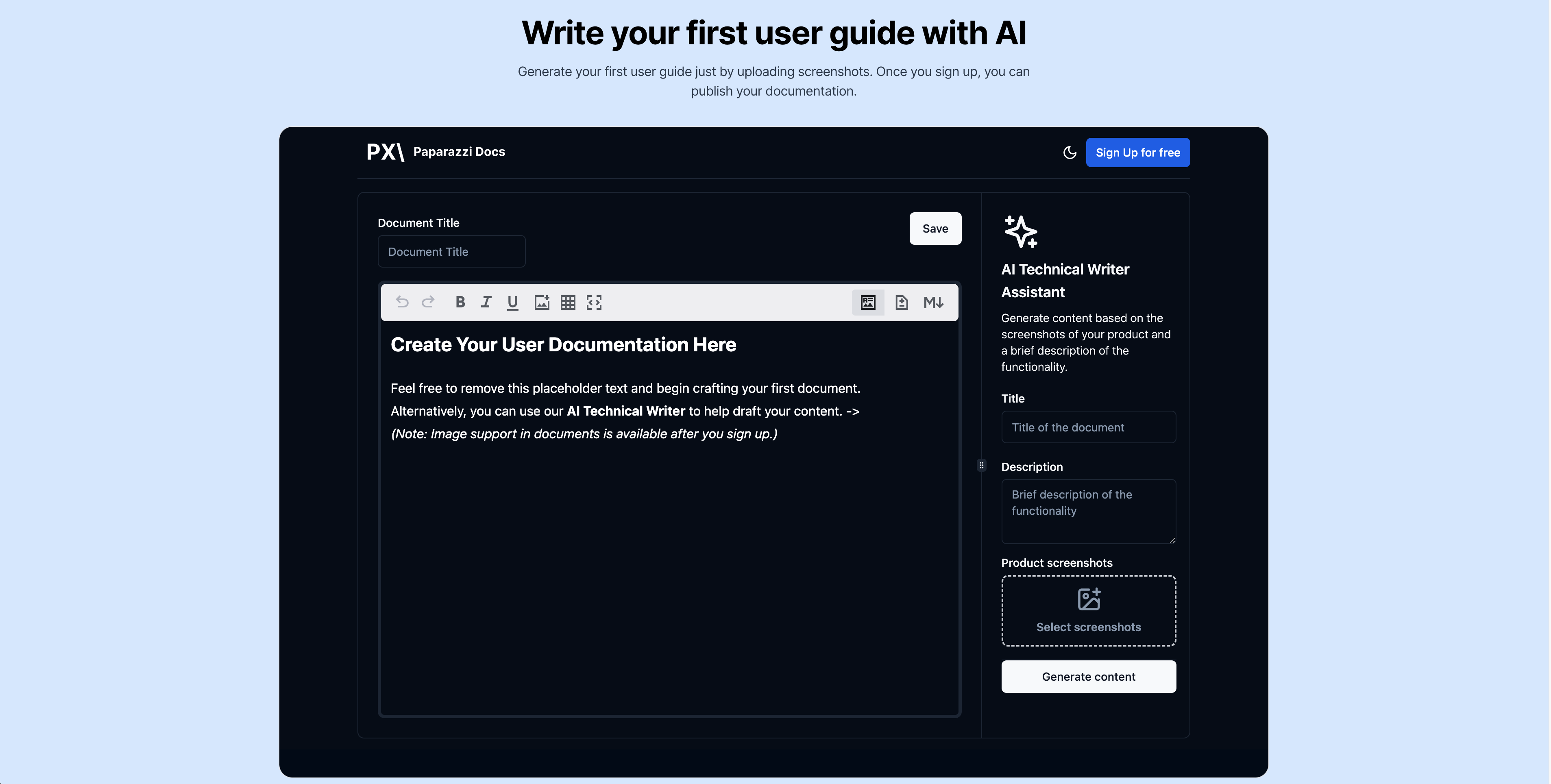Click the Title of the document field
Image resolution: width=1551 pixels, height=784 pixels.
point(1088,427)
